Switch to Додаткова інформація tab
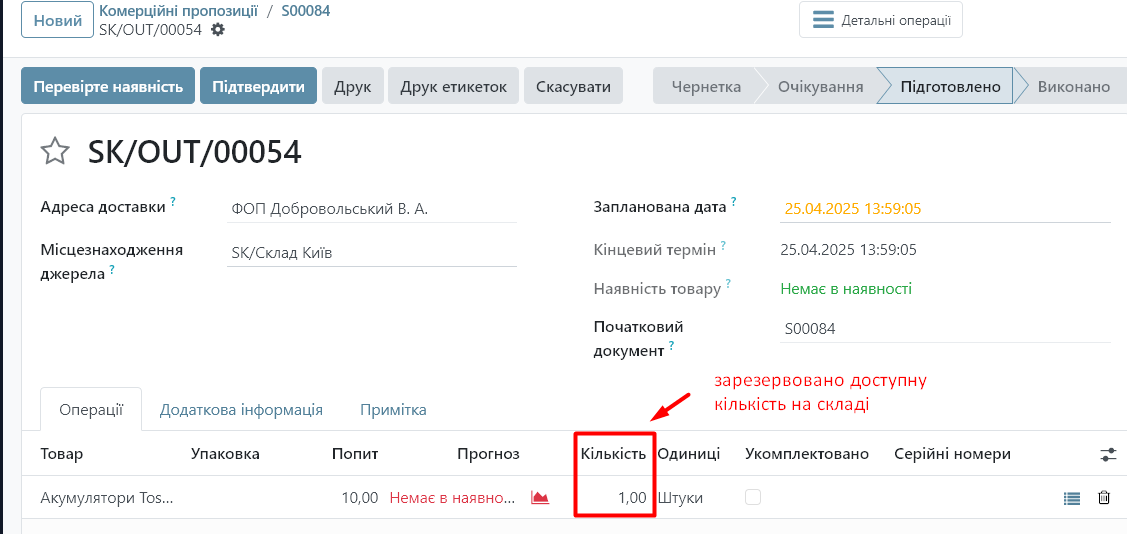Image resolution: width=1127 pixels, height=534 pixels. pyautogui.click(x=241, y=409)
